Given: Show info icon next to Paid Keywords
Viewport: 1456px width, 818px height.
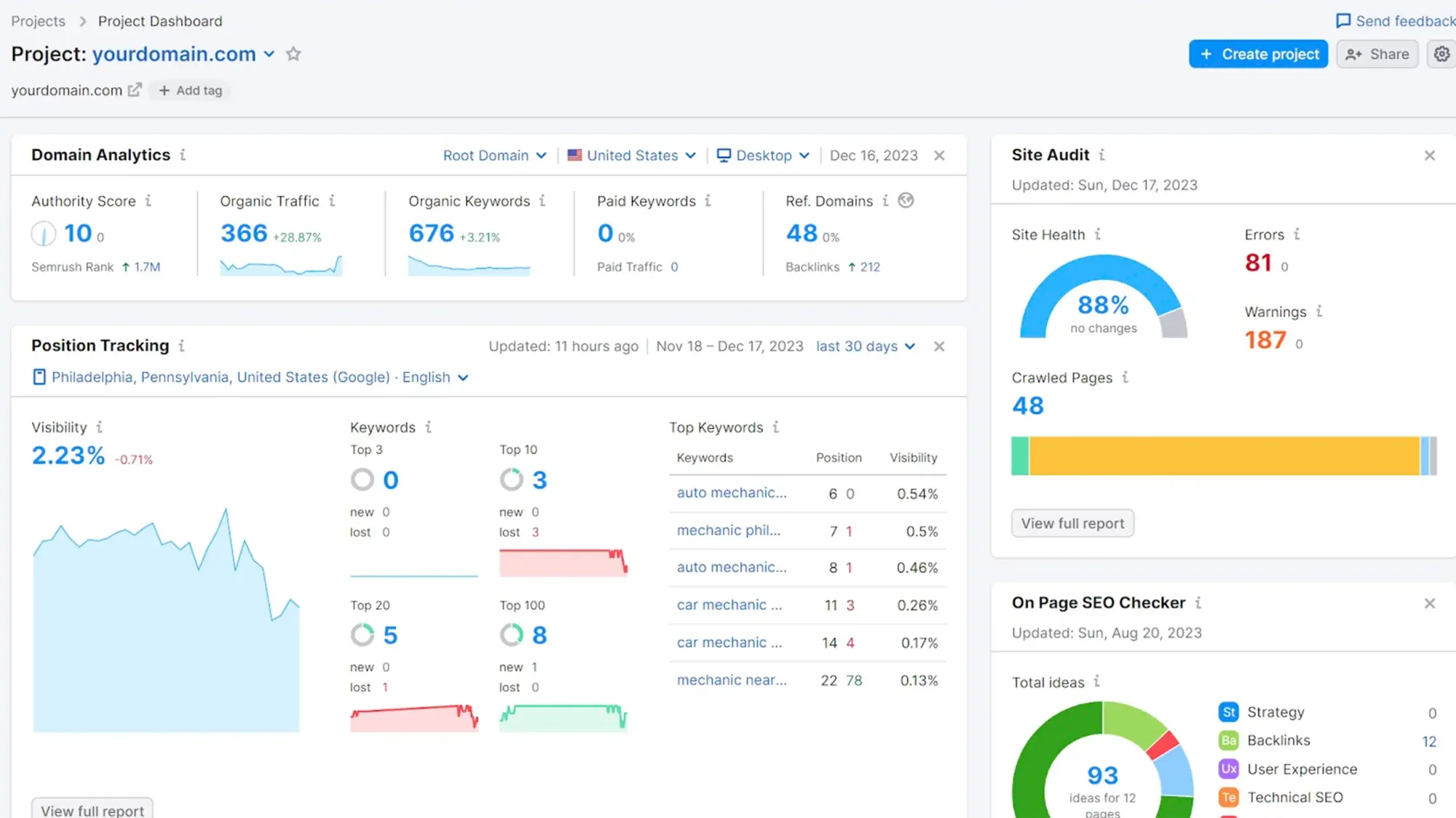Looking at the screenshot, I should pyautogui.click(x=708, y=201).
